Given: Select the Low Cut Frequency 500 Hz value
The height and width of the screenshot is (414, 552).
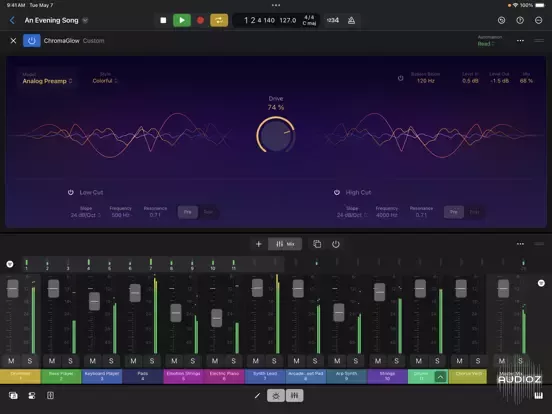Looking at the screenshot, I should pyautogui.click(x=121, y=215).
